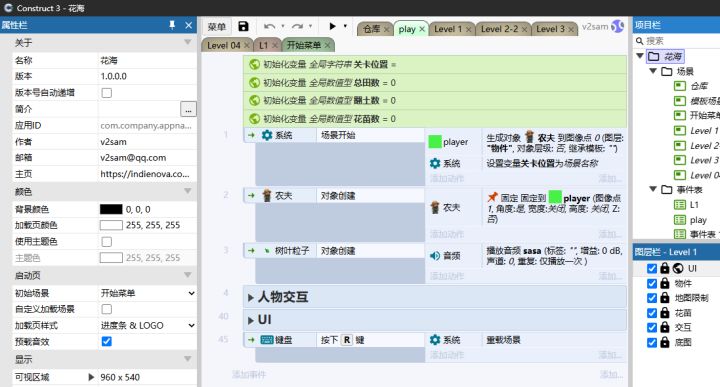
Task: Close the properties bar panel
Action: [x=188, y=25]
